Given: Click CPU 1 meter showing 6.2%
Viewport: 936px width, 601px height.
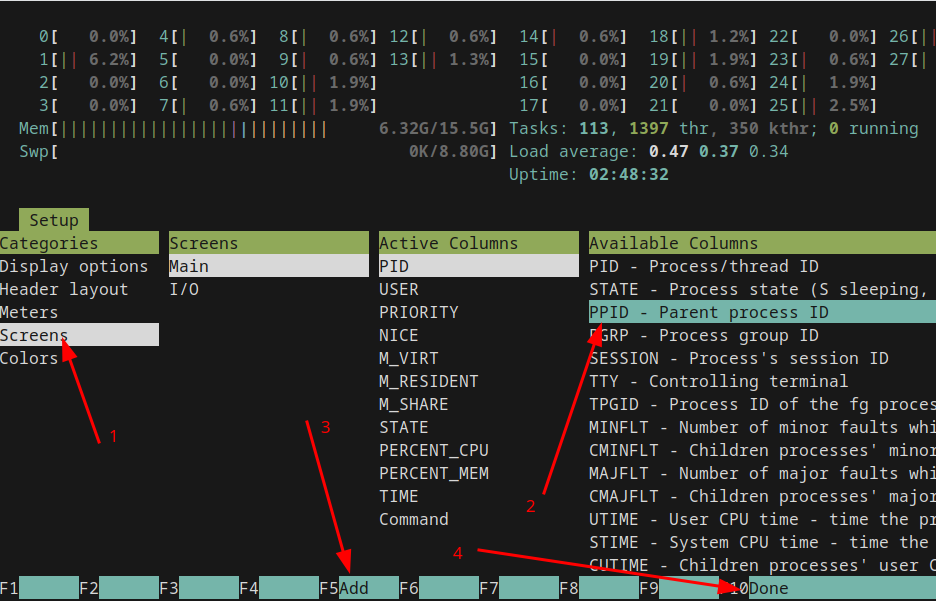Looking at the screenshot, I should pyautogui.click(x=88, y=60).
